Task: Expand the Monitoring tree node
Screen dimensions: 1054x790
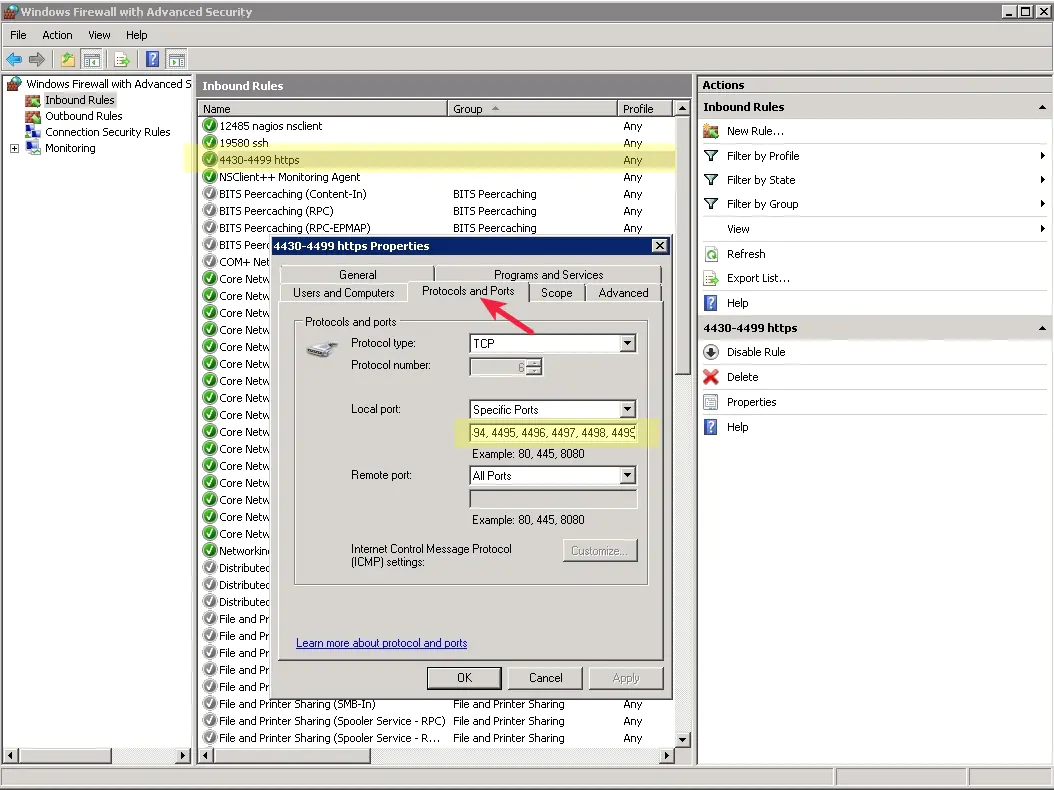Action: click(15, 148)
